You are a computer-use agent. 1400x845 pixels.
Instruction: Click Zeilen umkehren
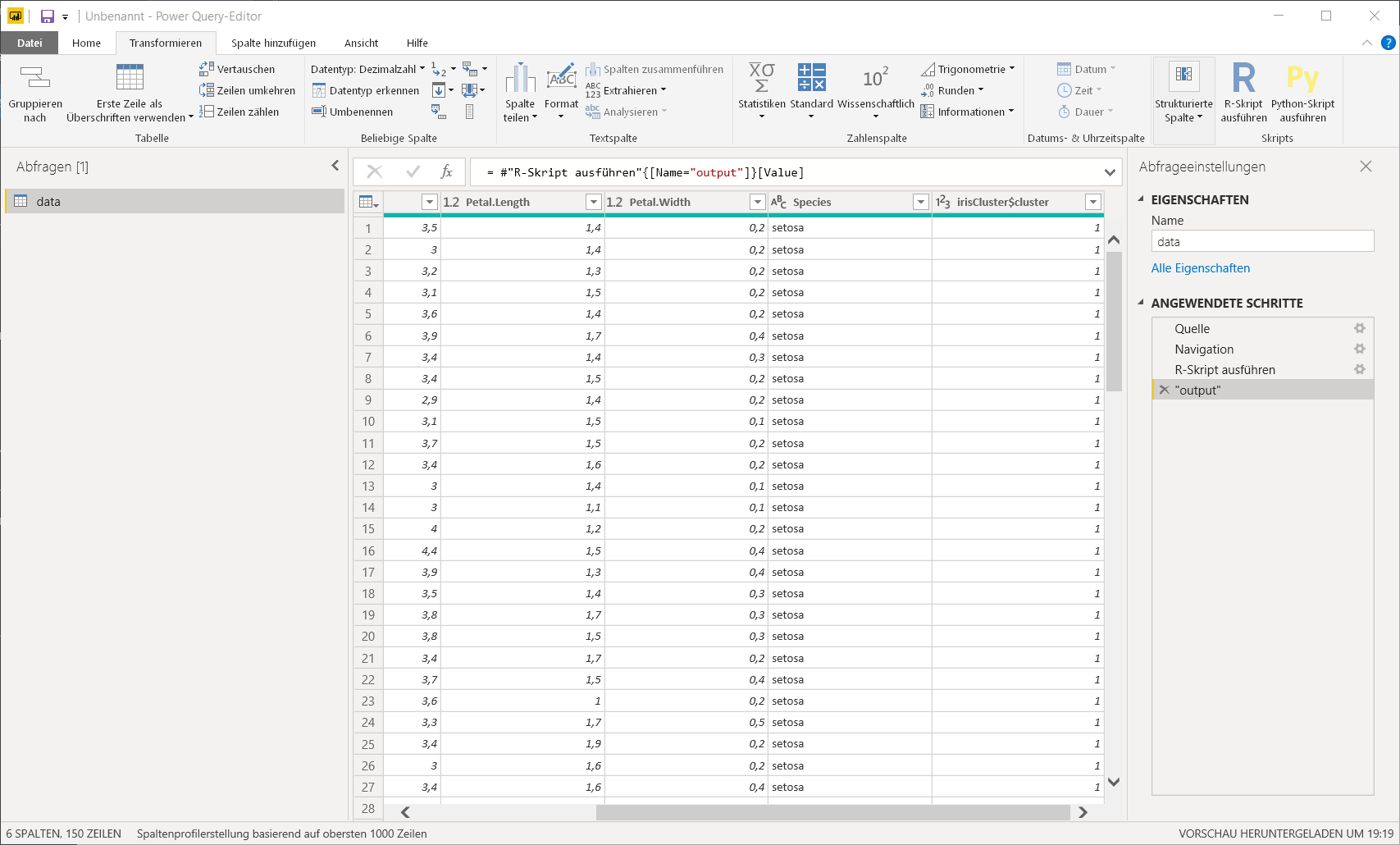pyautogui.click(x=247, y=90)
